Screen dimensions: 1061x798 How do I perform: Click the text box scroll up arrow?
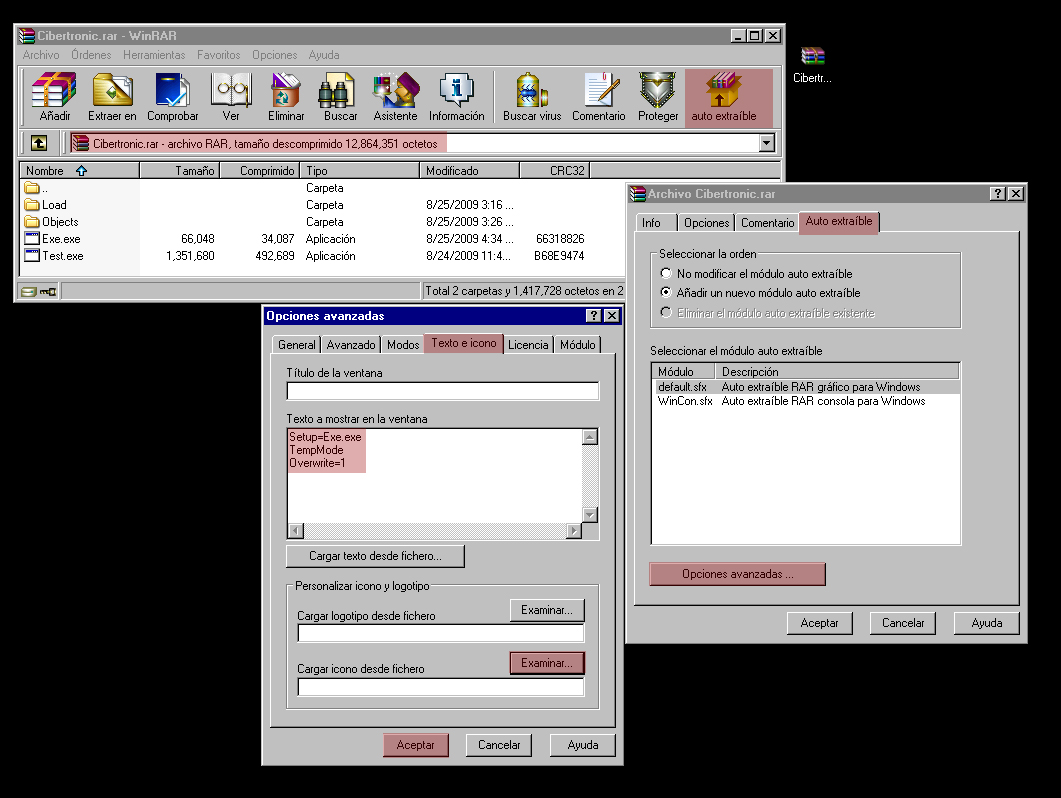pos(590,437)
